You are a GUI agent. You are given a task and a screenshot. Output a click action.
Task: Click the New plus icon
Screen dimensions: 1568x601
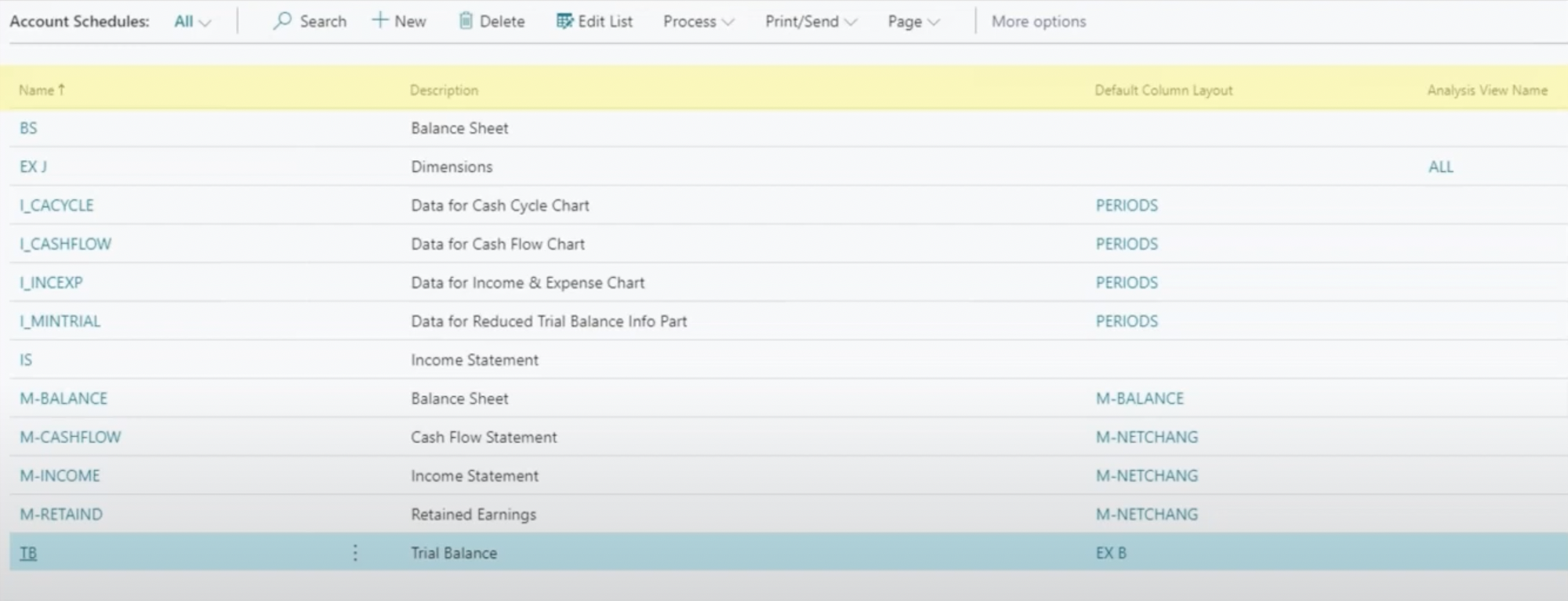click(380, 20)
